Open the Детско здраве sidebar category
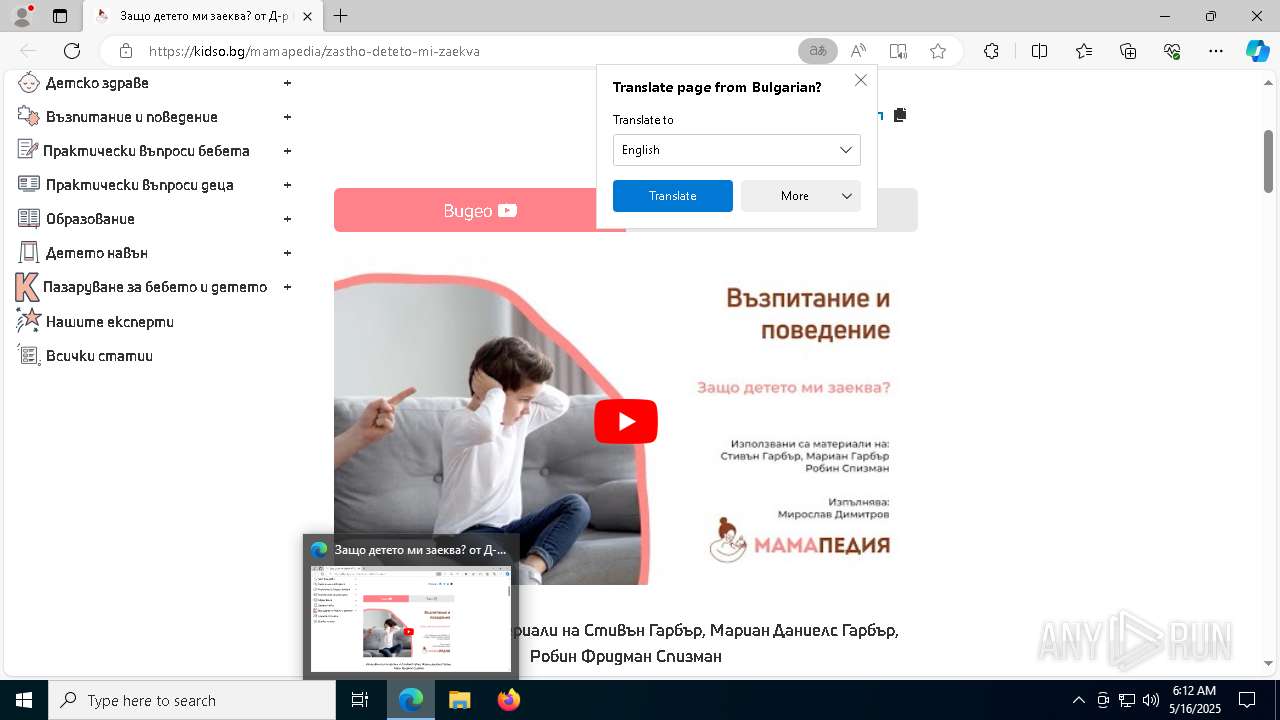The height and width of the screenshot is (720, 1280). coord(97,83)
